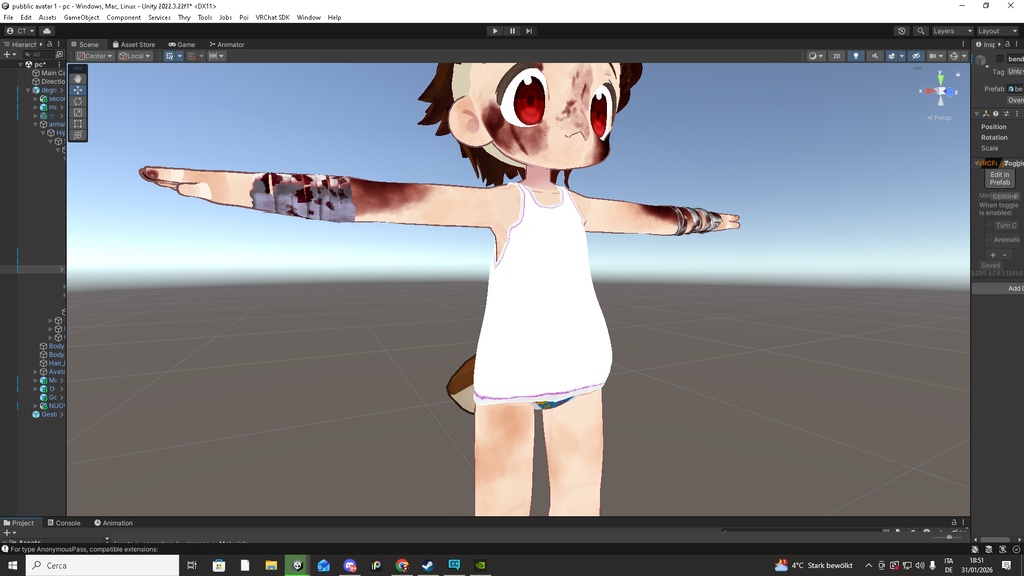Open the Layout dropdown
The height and width of the screenshot is (576, 1024).
point(997,31)
